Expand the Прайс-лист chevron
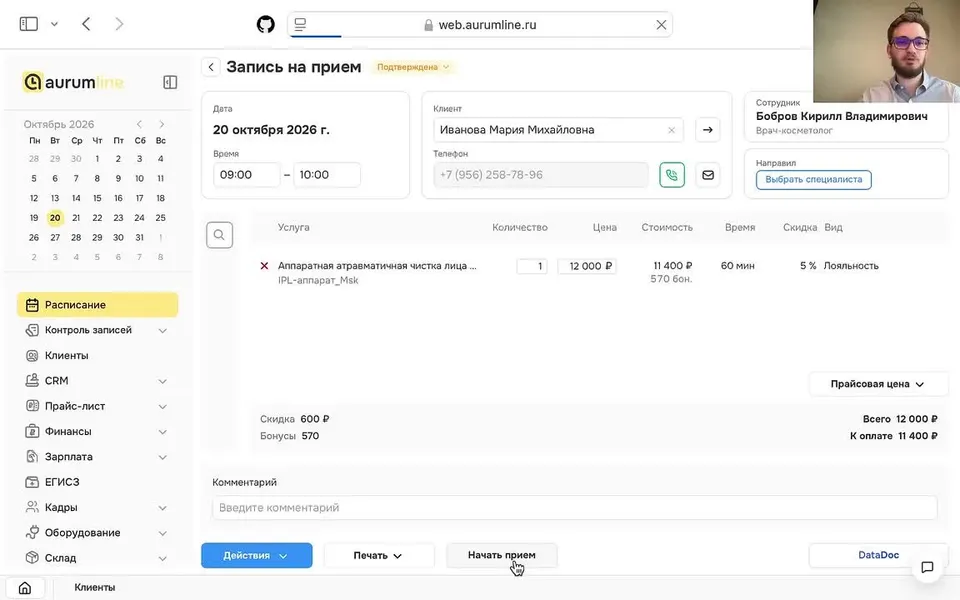960x600 pixels. [162, 407]
